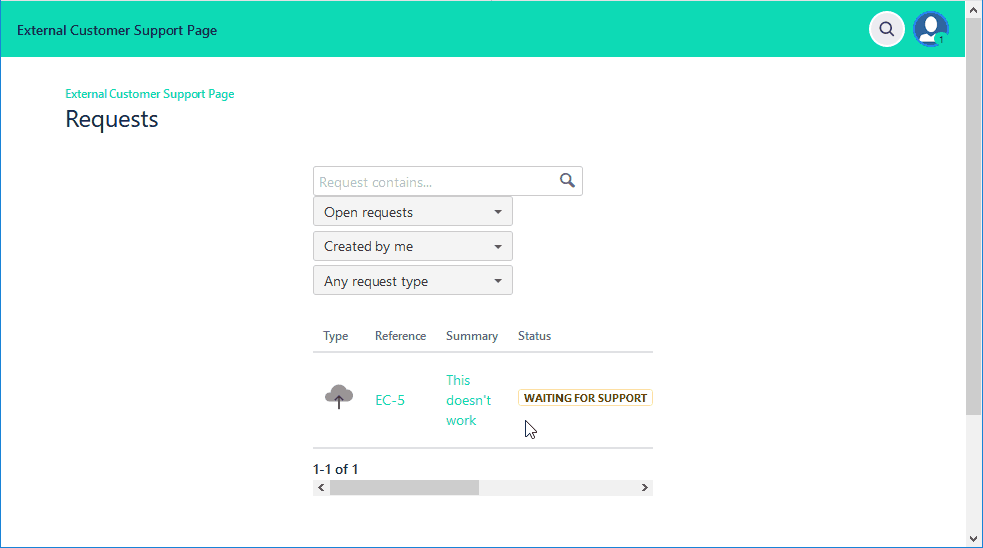This screenshot has width=983, height=548.
Task: Click the magnifier inside the request search box
Action: pyautogui.click(x=567, y=181)
